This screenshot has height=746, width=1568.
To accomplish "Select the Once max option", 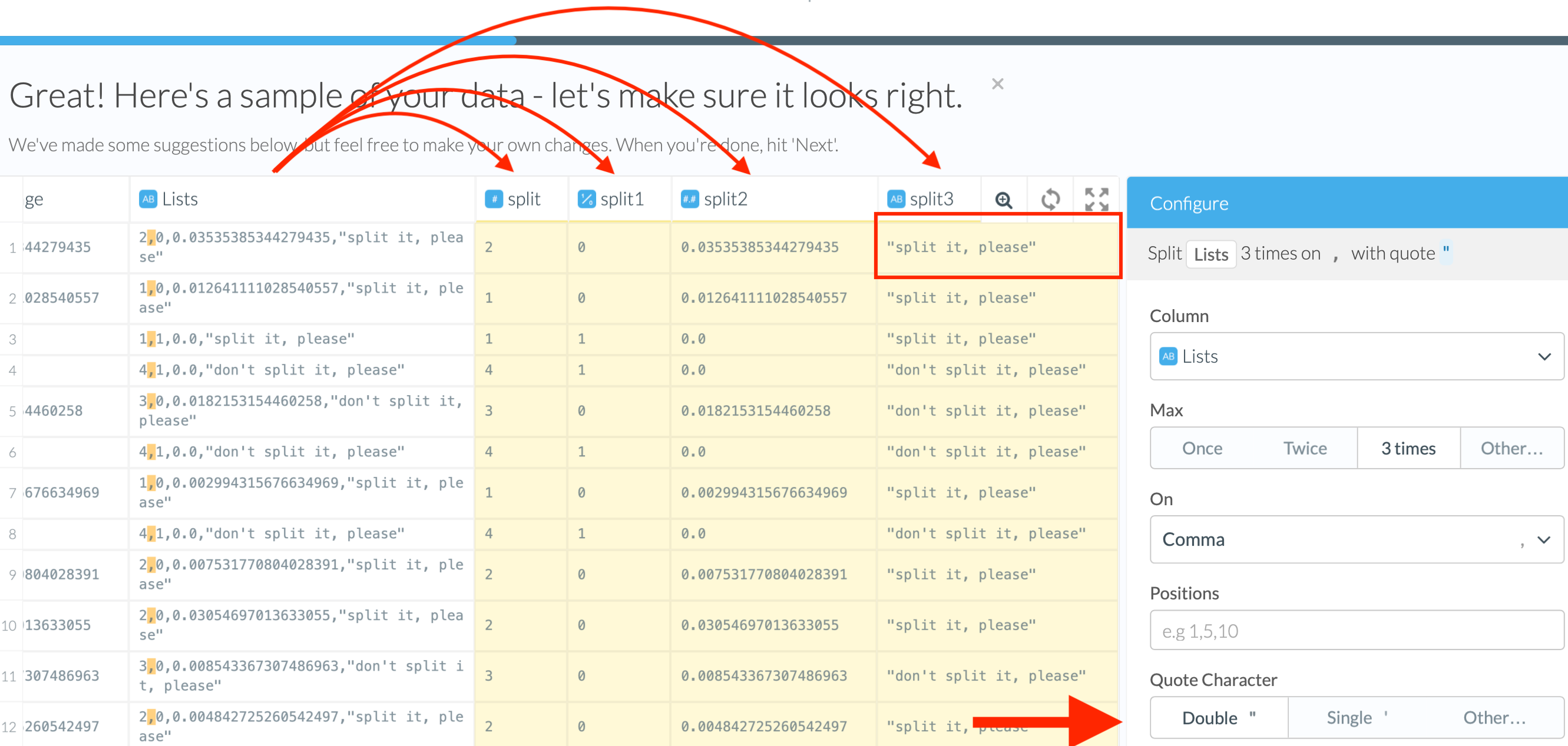I will click(1202, 449).
